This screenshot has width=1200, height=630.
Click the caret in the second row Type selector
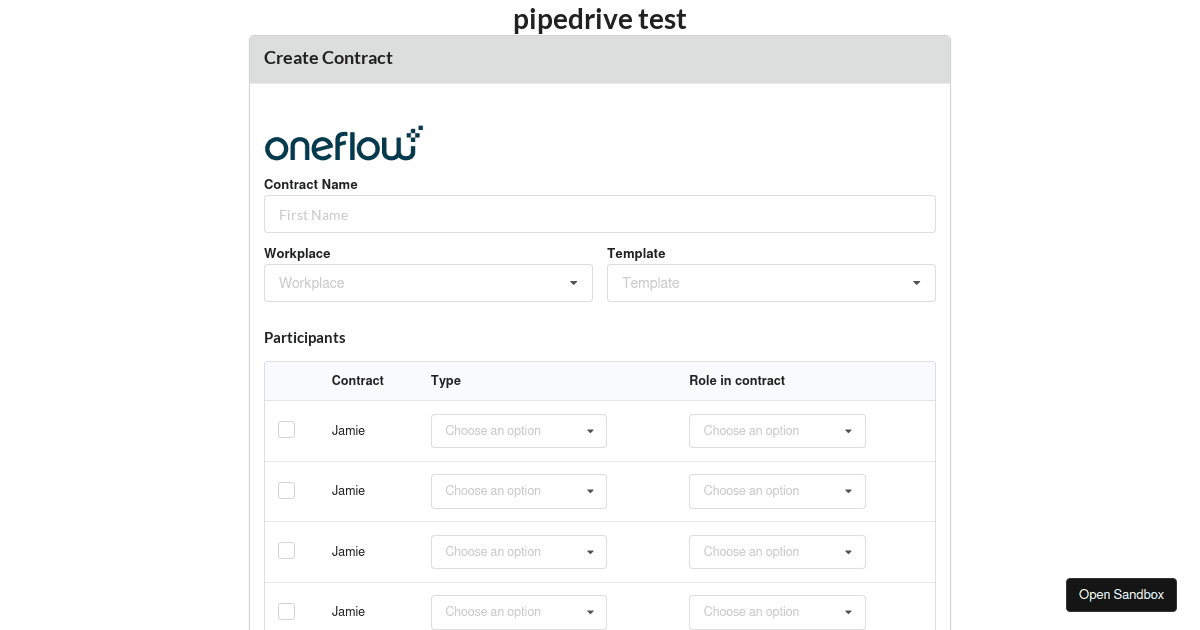(x=589, y=491)
